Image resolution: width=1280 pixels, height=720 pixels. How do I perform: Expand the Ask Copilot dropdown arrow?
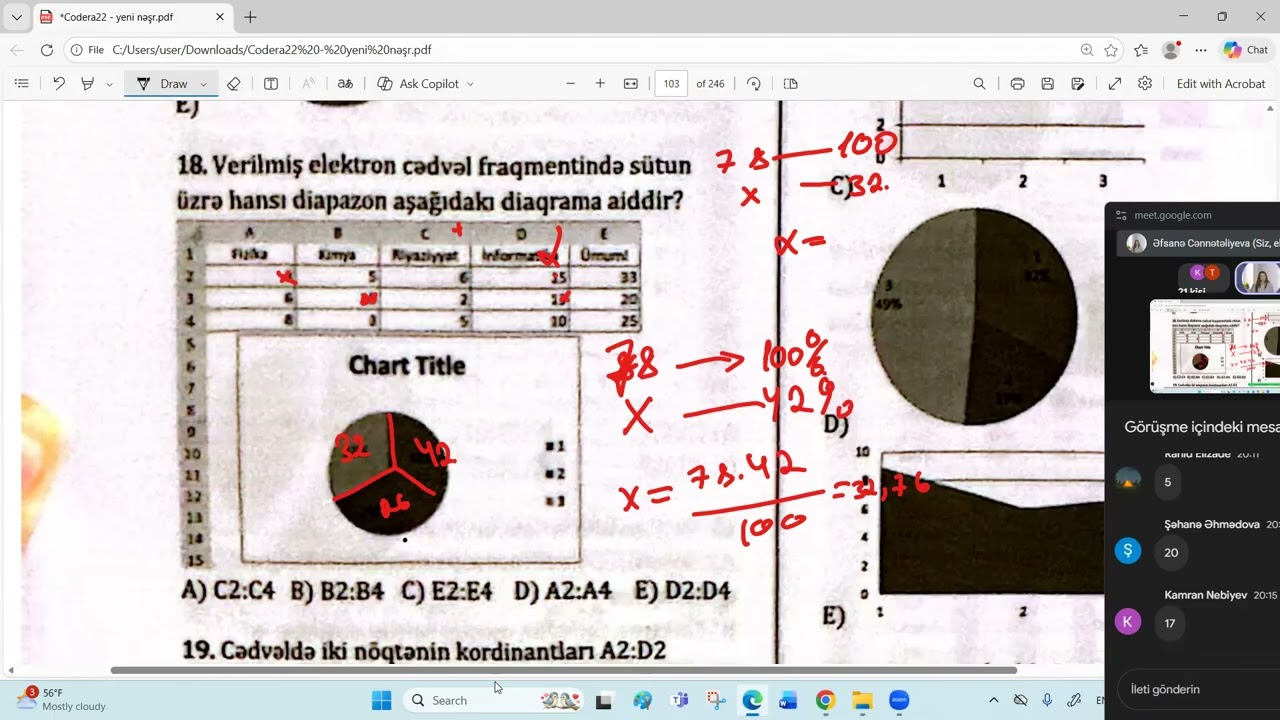(x=471, y=84)
